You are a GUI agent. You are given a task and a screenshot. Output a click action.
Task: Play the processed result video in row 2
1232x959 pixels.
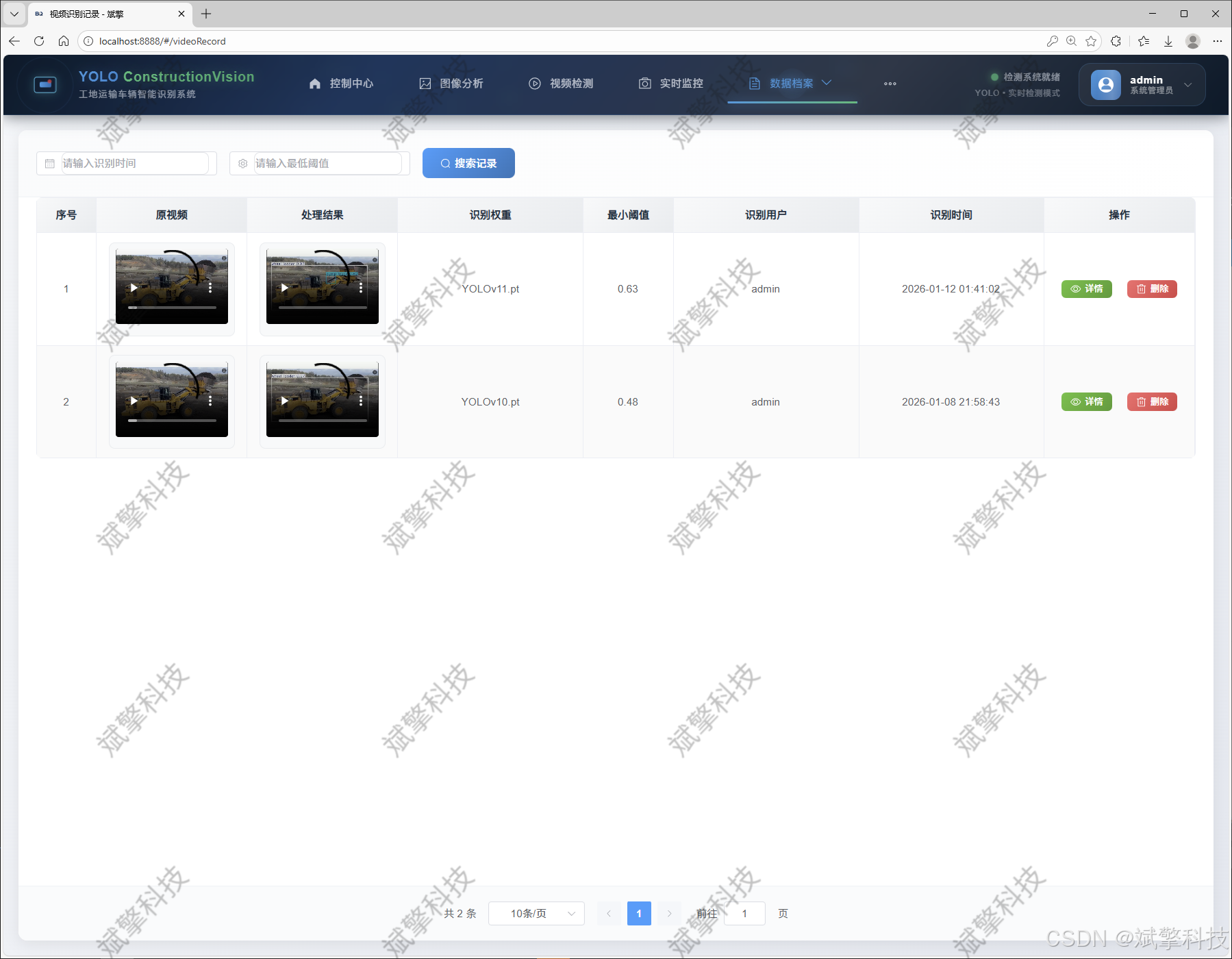tap(285, 401)
